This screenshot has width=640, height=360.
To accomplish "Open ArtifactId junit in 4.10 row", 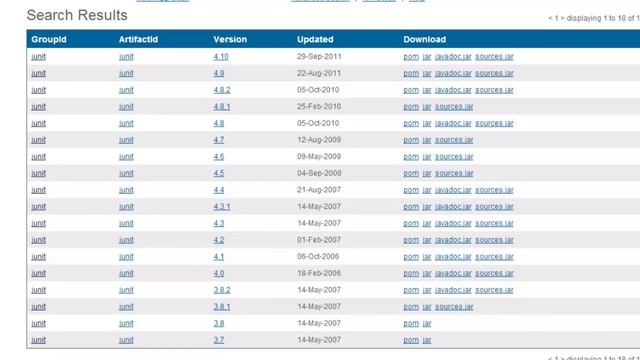I will pyautogui.click(x=126, y=57).
